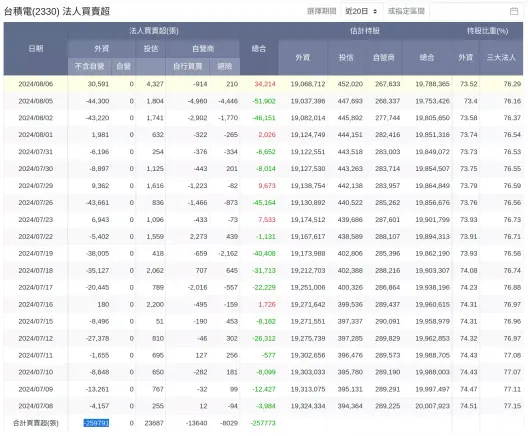Image resolution: width=528 pixels, height=436 pixels.
Task: Focus the custom date range input field
Action: coord(476,11)
